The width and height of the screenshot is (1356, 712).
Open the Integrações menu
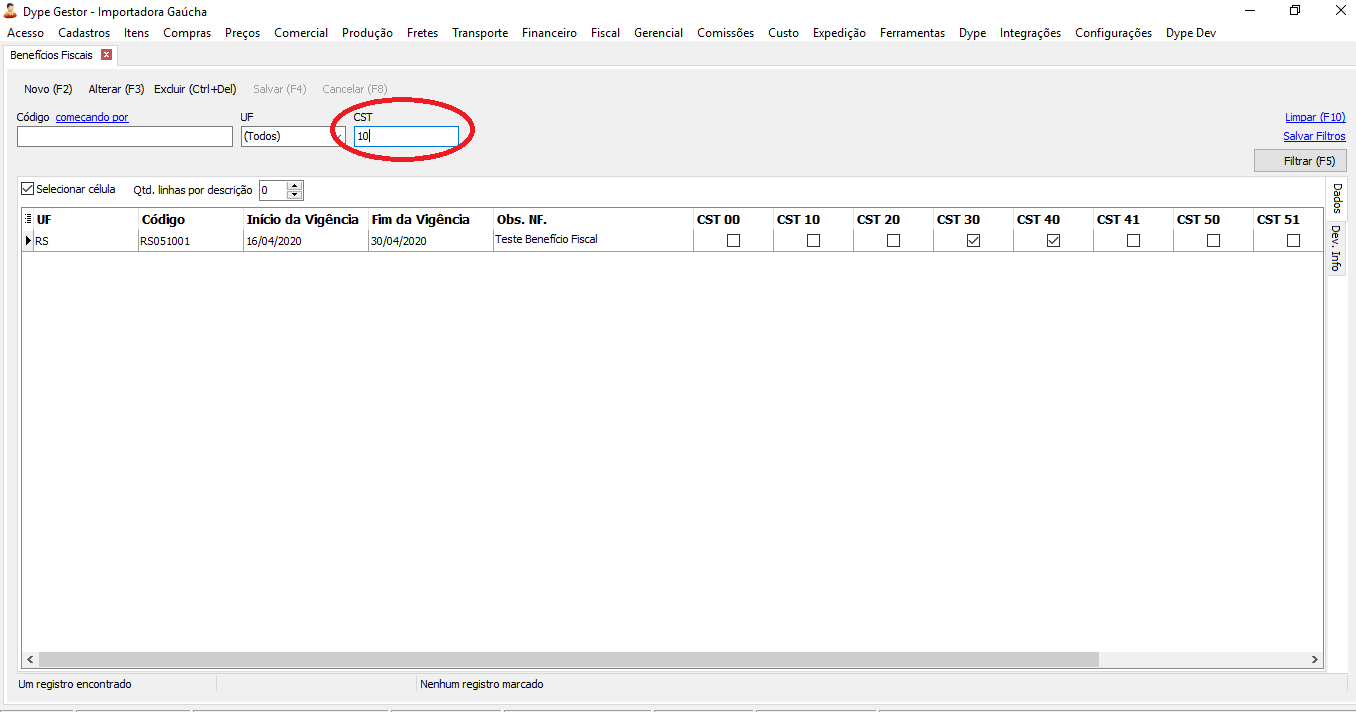[1030, 33]
